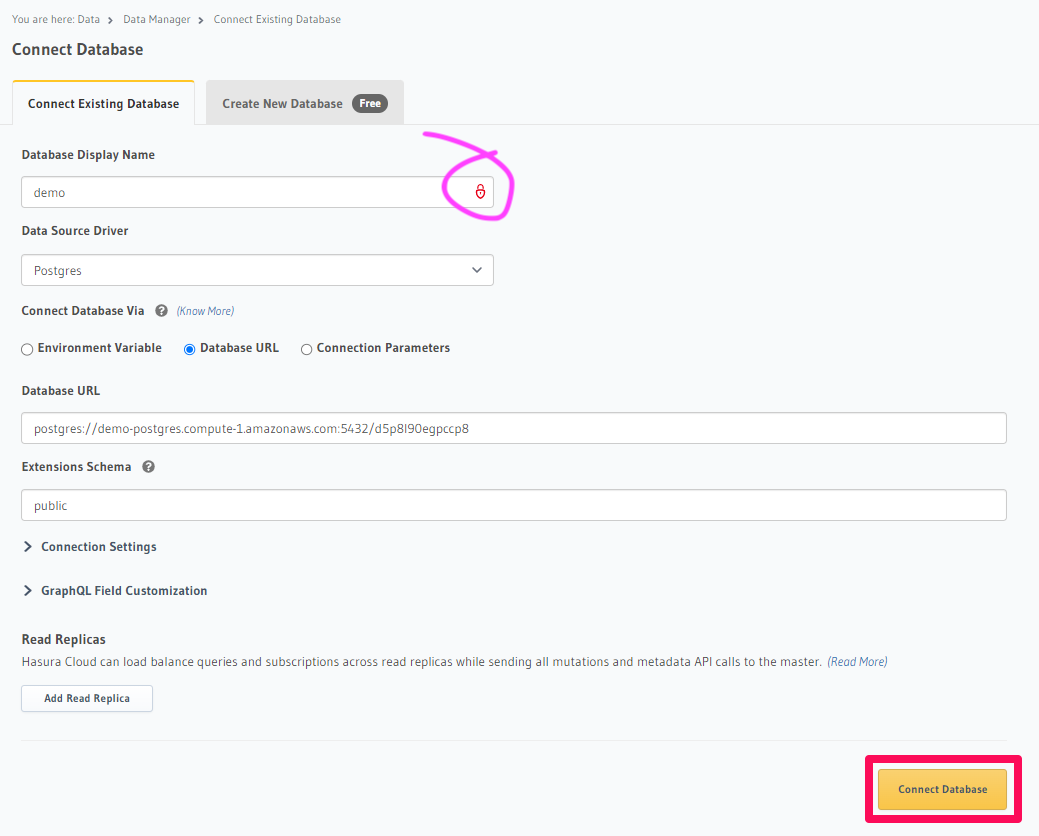1039x836 pixels.
Task: Open the Extensions Schema help icon
Action: (x=148, y=466)
